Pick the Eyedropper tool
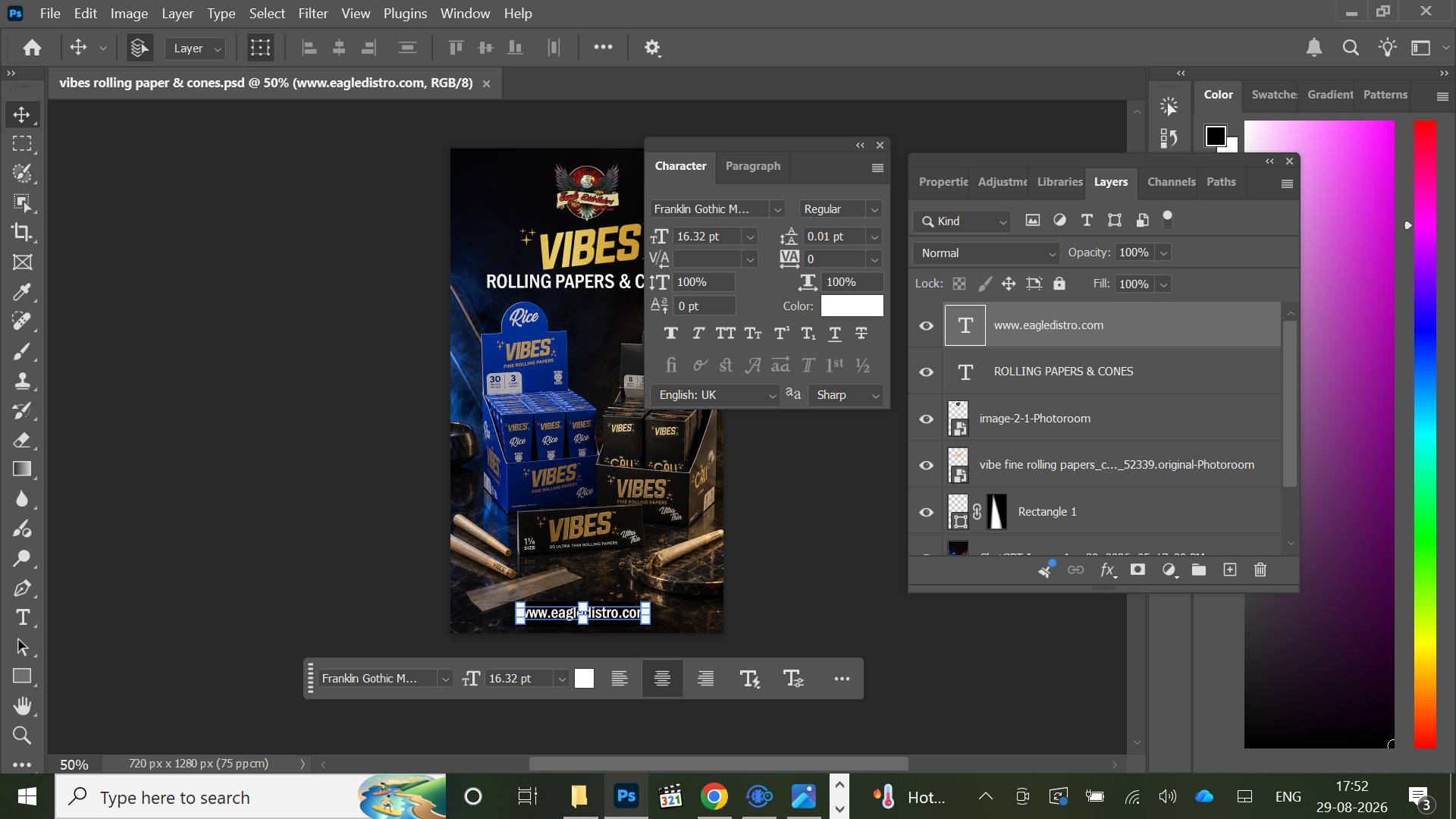Image resolution: width=1456 pixels, height=819 pixels. pos(22,292)
